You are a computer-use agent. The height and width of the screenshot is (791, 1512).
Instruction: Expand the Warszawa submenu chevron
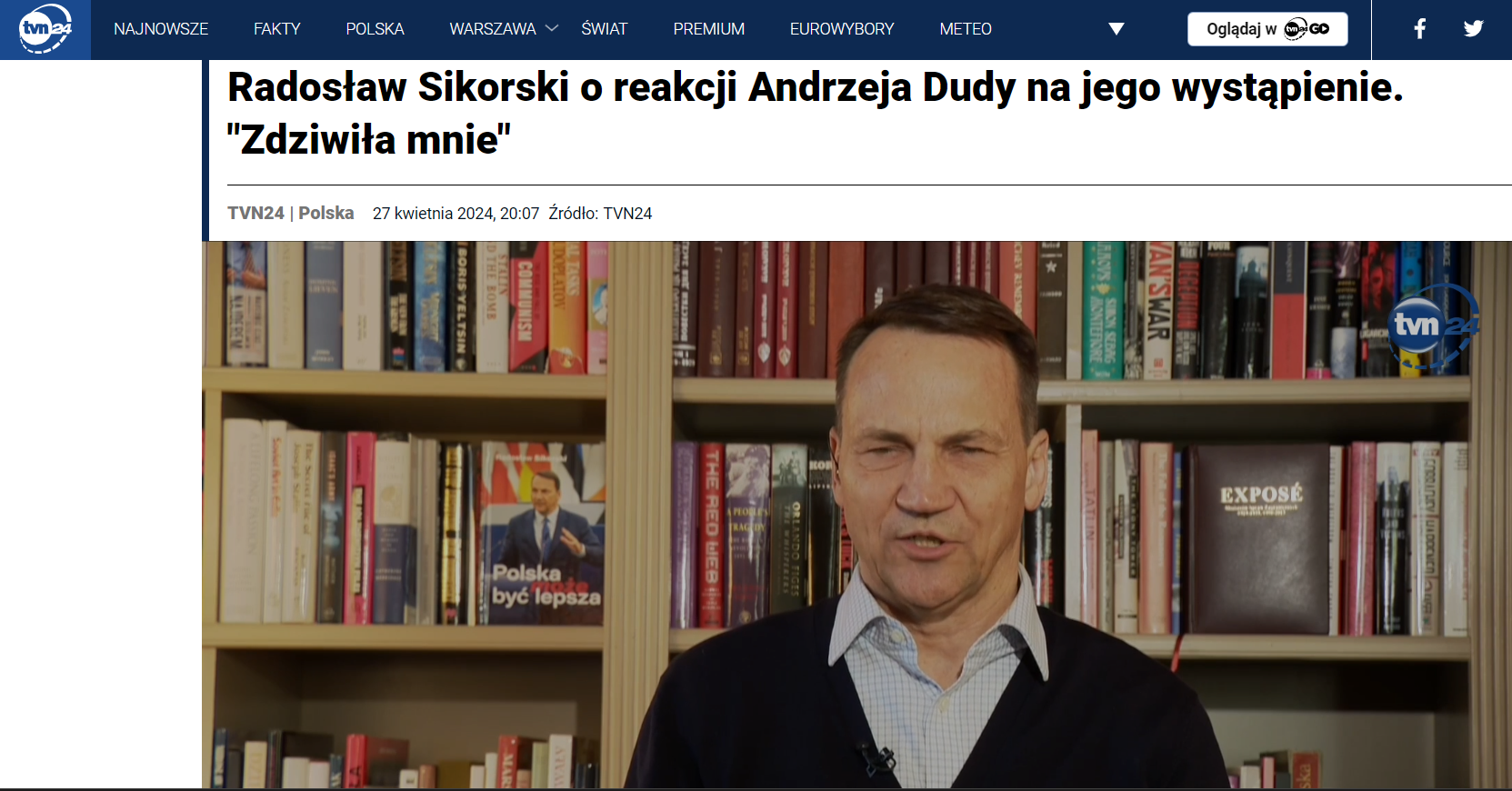[552, 29]
